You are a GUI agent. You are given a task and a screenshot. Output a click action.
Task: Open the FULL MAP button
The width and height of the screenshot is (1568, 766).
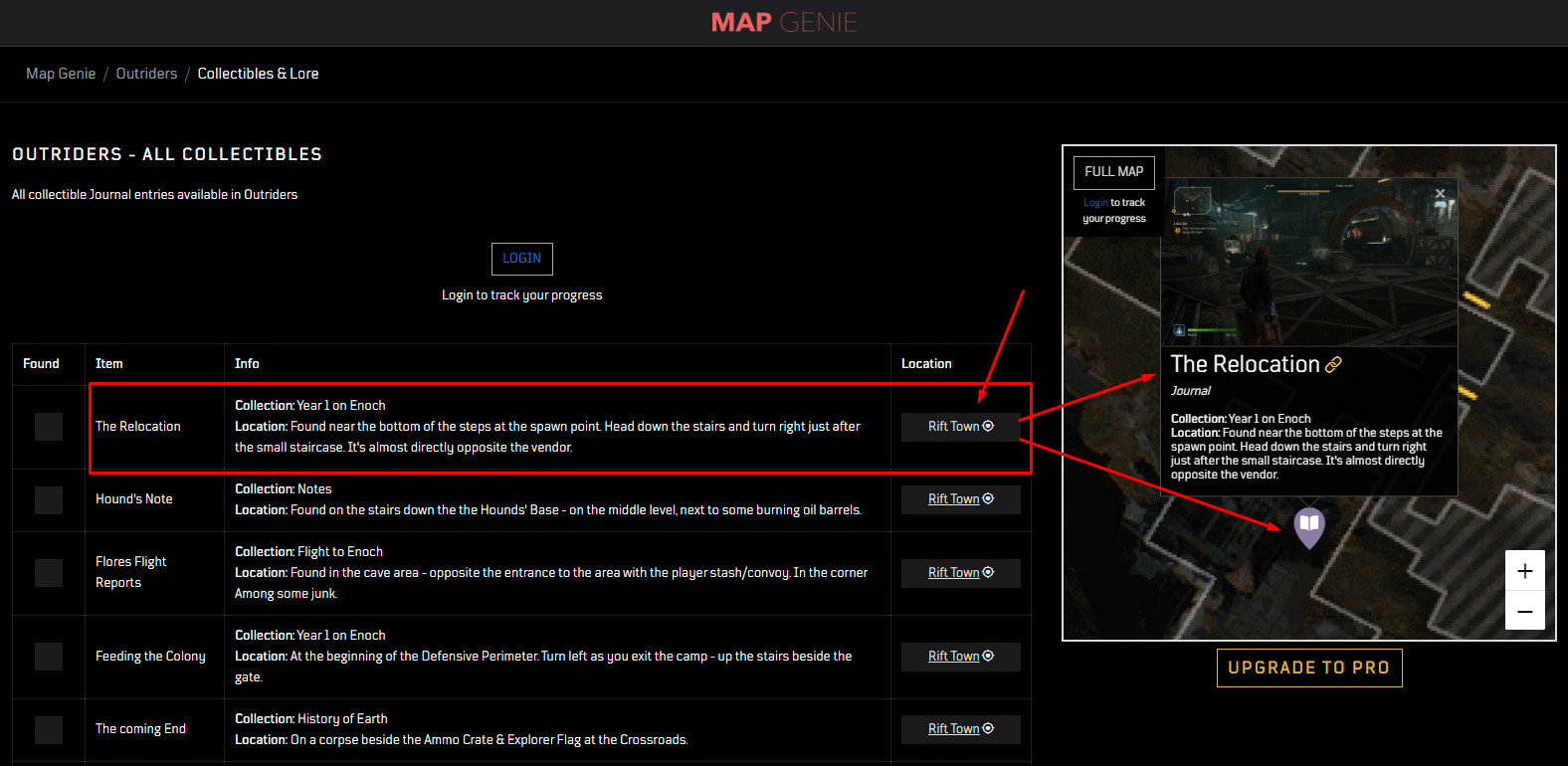1114,172
